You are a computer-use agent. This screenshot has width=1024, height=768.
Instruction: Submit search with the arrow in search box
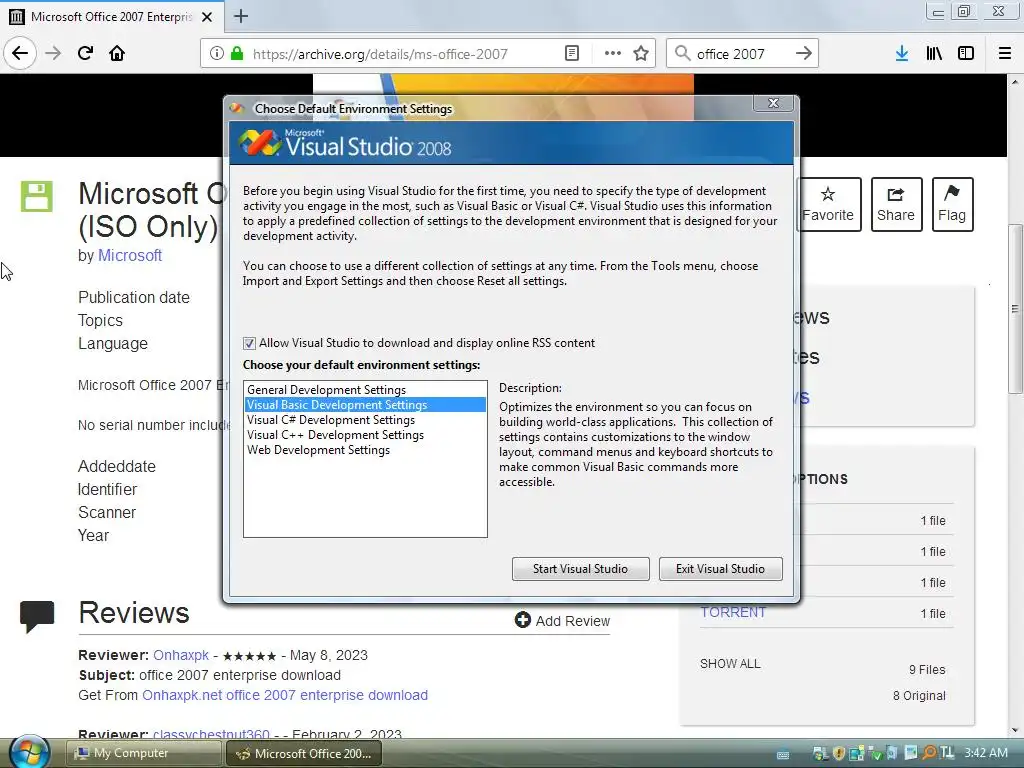click(x=804, y=54)
